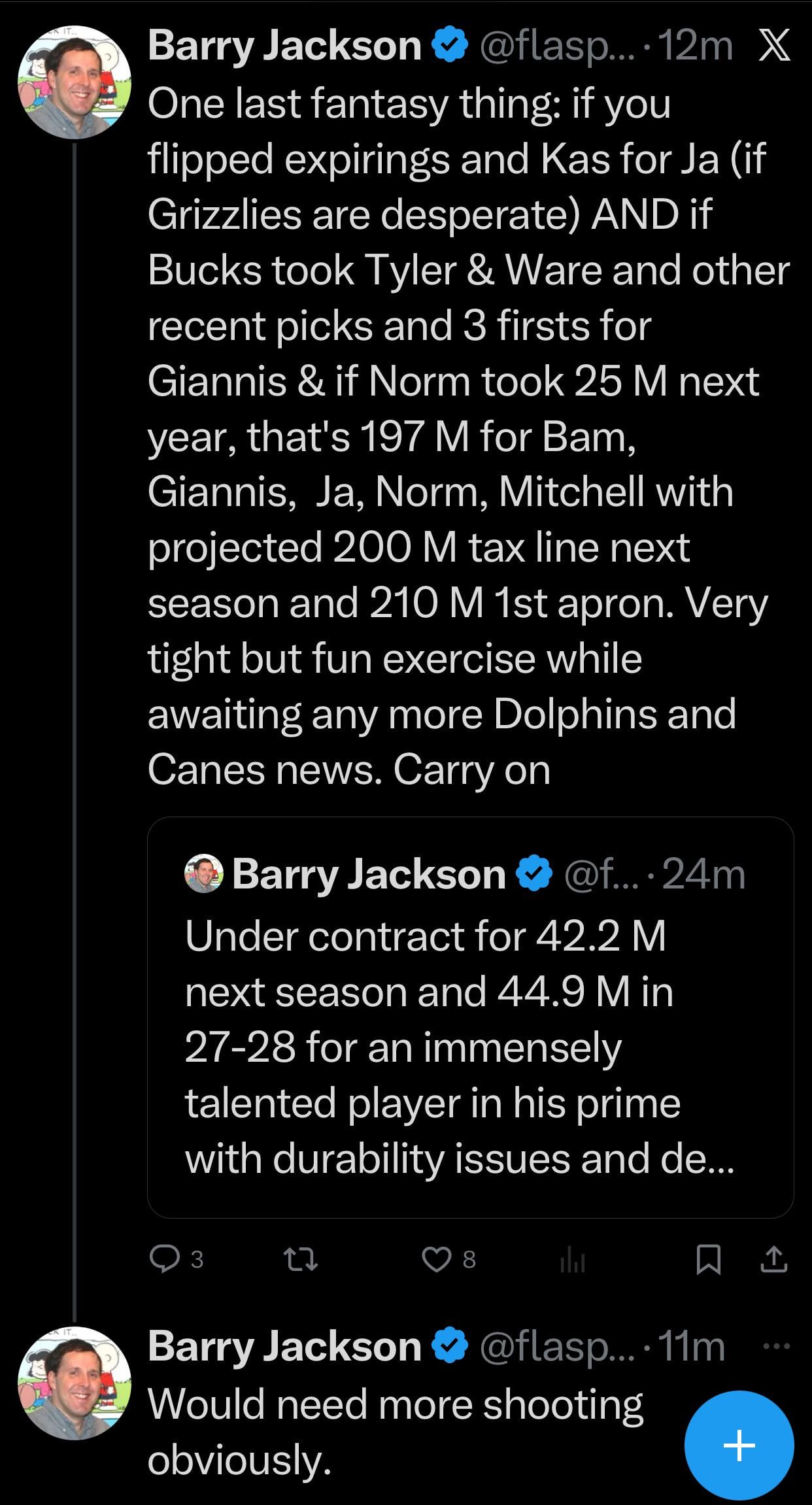Tap the 11m timestamp on the reply tweet
This screenshot has height=1505, width=812.
pos(692,1347)
